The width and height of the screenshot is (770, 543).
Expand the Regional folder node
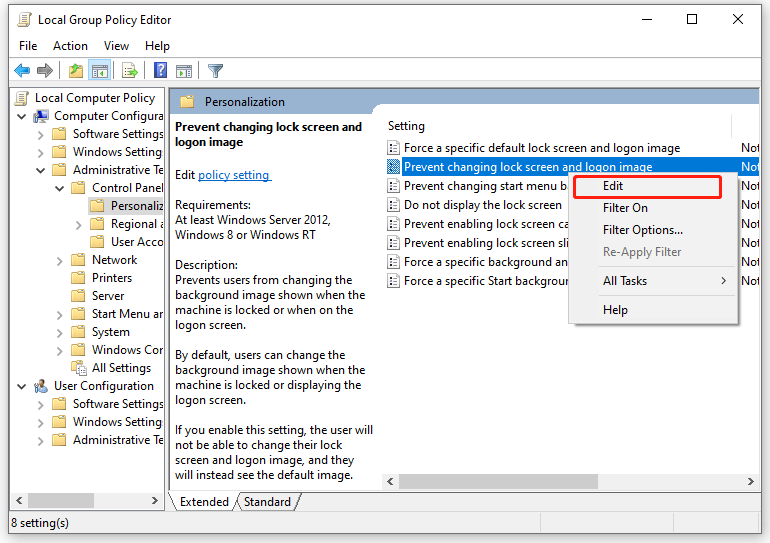pyautogui.click(x=79, y=225)
